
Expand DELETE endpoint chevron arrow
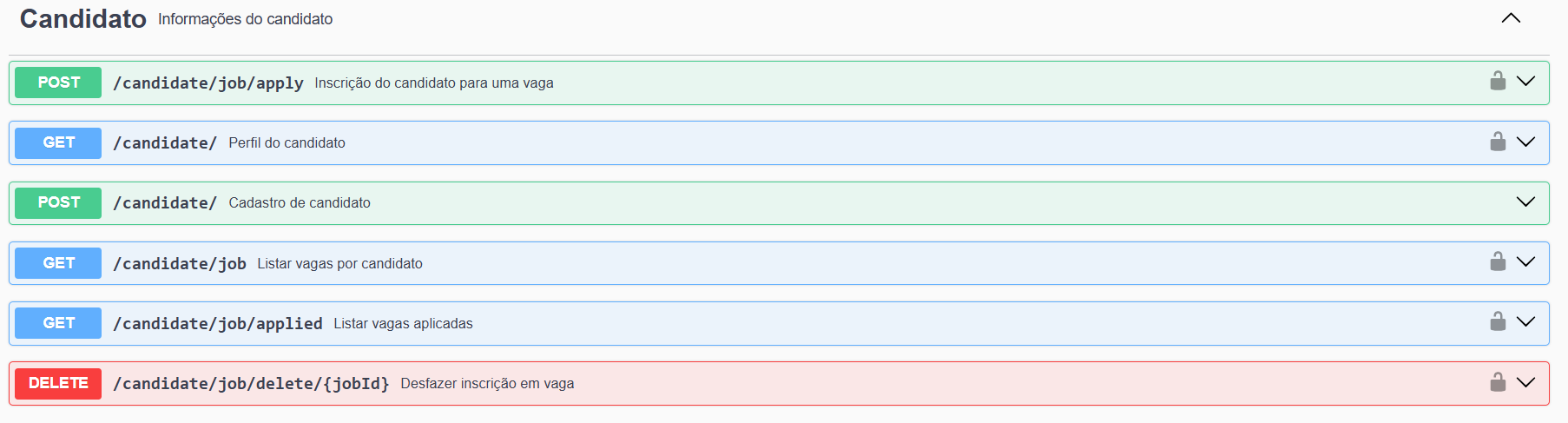pos(1525,382)
